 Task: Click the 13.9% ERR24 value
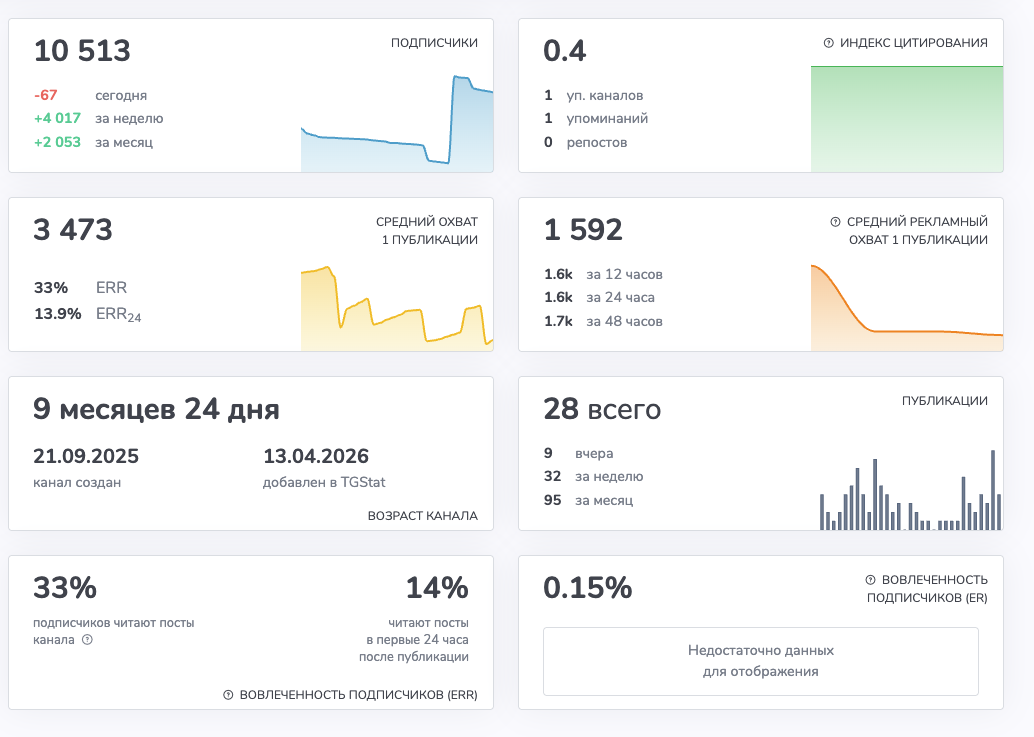pyautogui.click(x=57, y=313)
